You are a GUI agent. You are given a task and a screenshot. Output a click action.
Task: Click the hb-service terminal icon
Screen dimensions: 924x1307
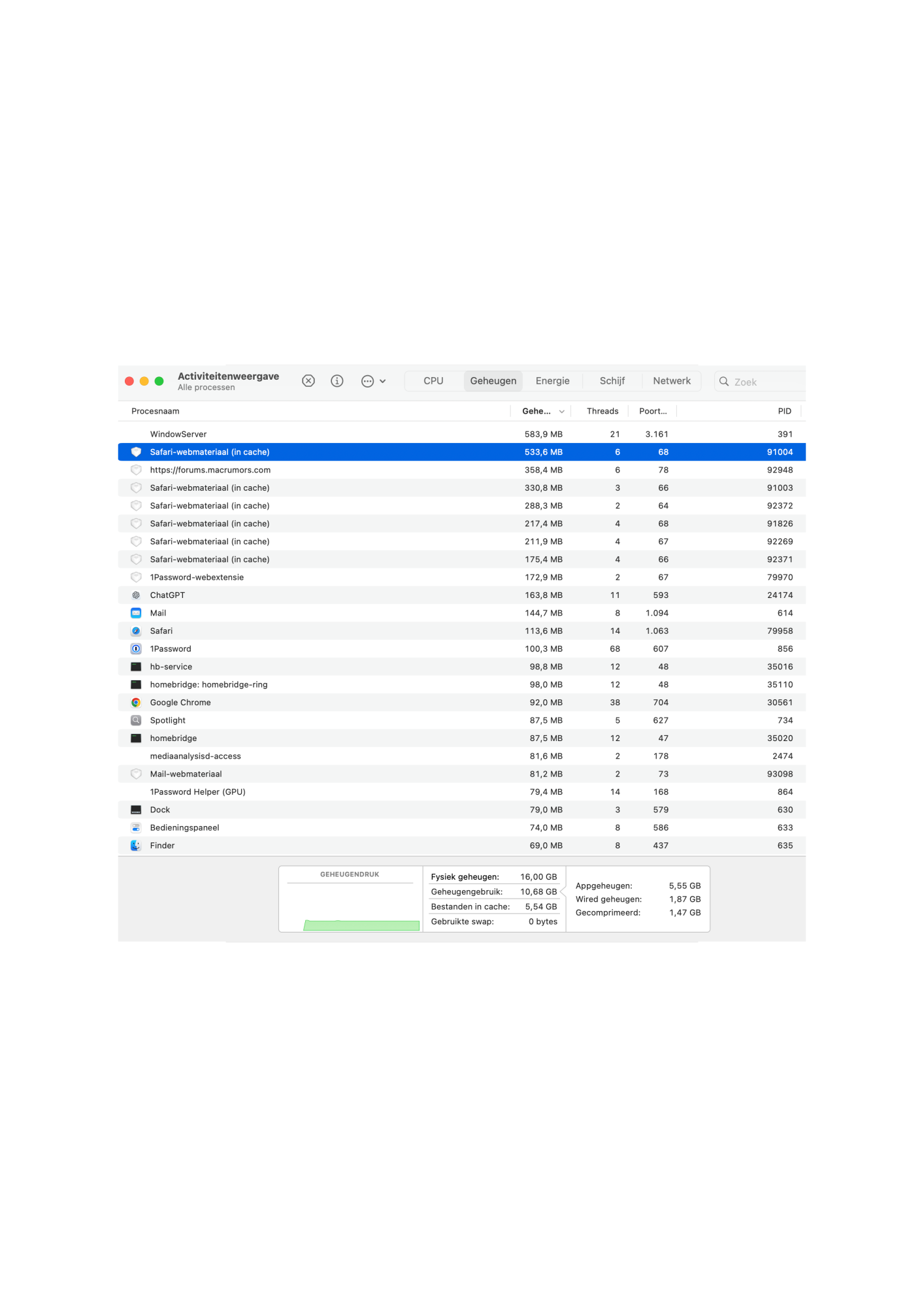(136, 667)
